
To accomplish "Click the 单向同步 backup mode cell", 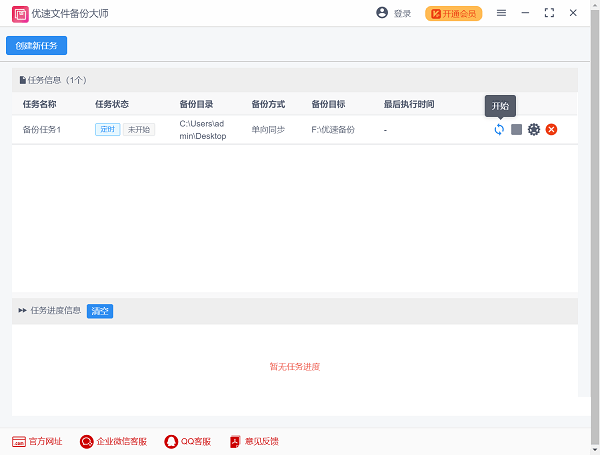I will (x=268, y=130).
